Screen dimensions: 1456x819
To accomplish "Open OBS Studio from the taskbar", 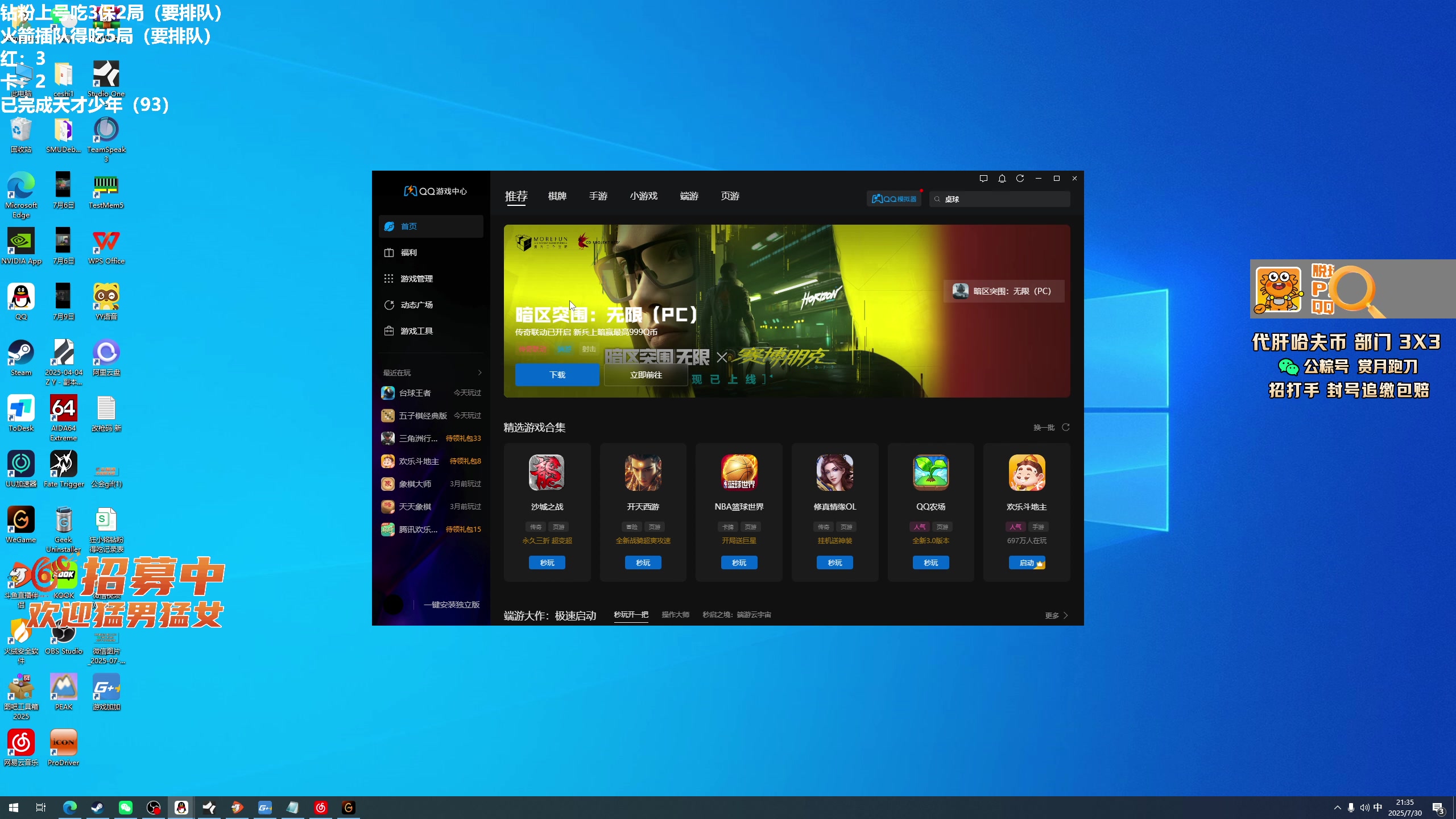I will point(153,808).
